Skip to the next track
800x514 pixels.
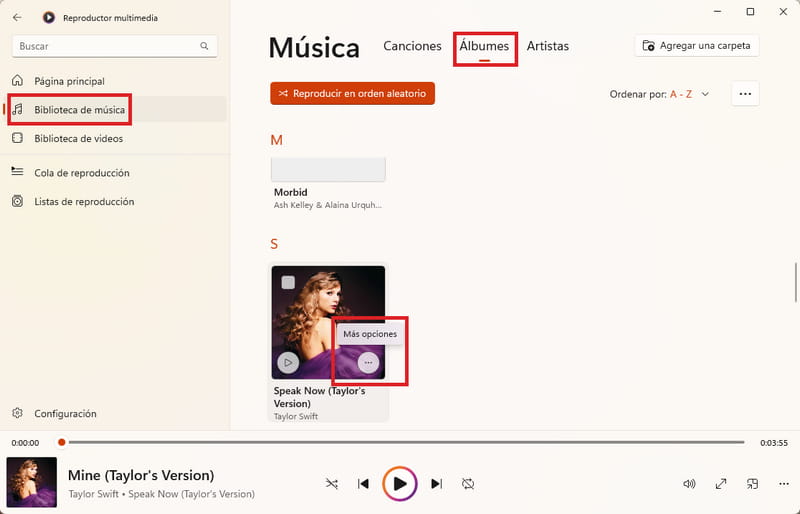436,483
